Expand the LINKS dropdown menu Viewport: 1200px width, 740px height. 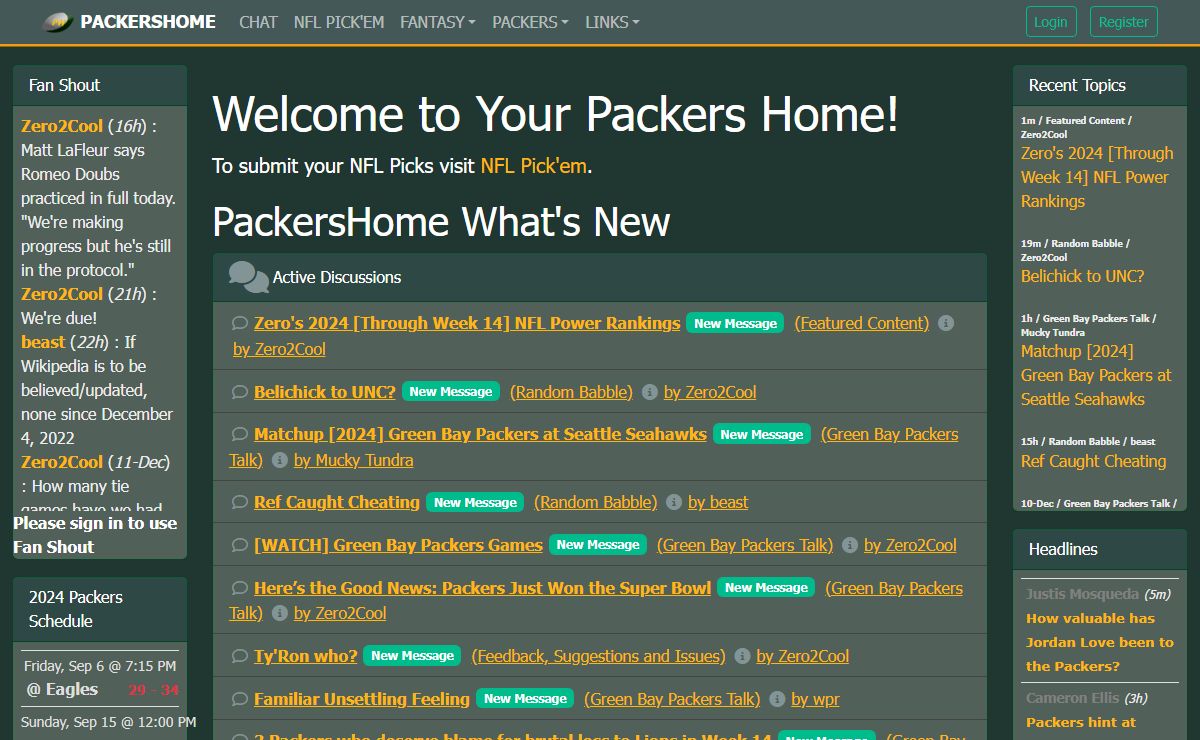coord(612,22)
